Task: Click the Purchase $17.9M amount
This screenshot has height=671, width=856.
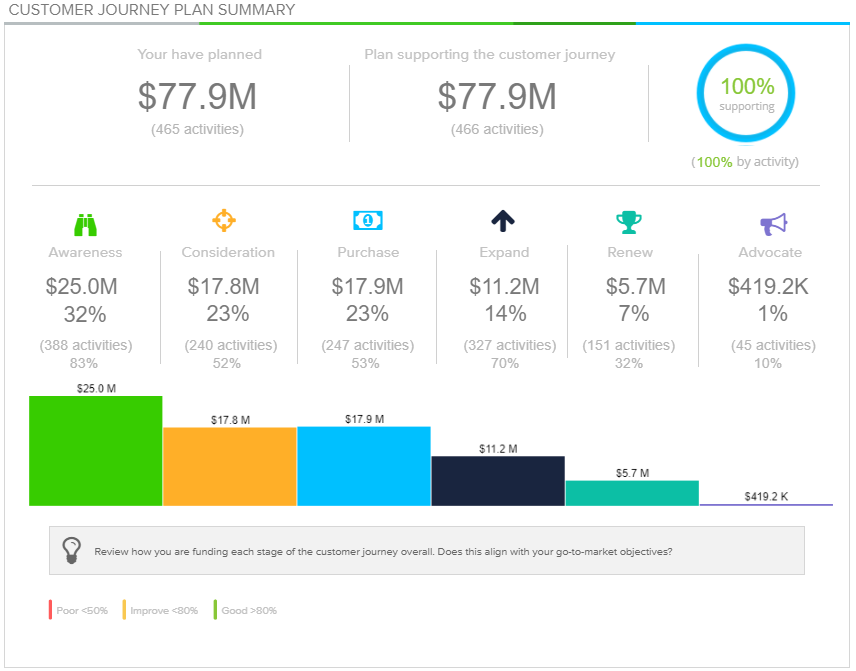Action: (367, 287)
